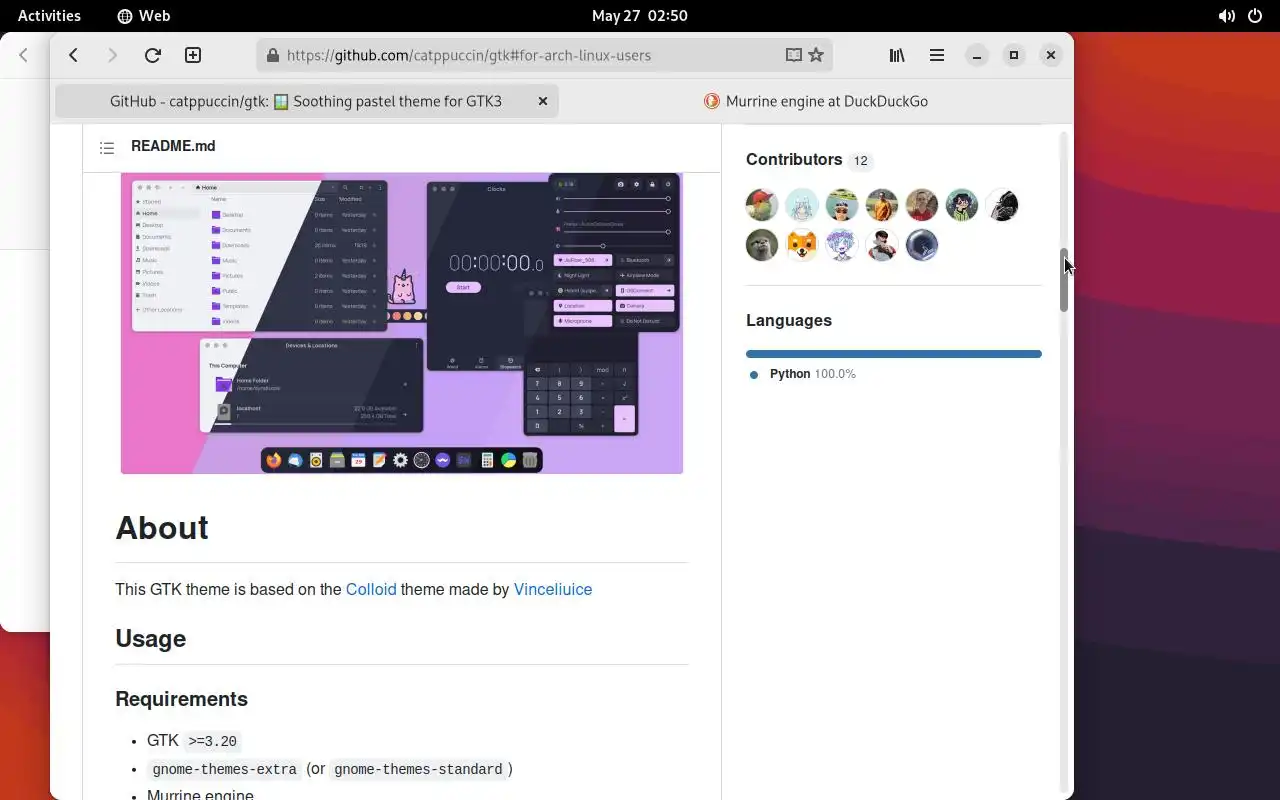Click the >=3.20 version code text

213,741
